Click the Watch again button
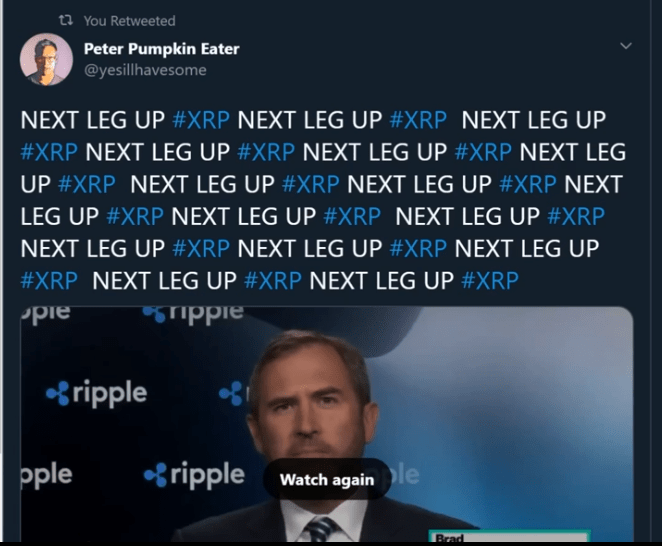The image size is (662, 546). [x=327, y=480]
